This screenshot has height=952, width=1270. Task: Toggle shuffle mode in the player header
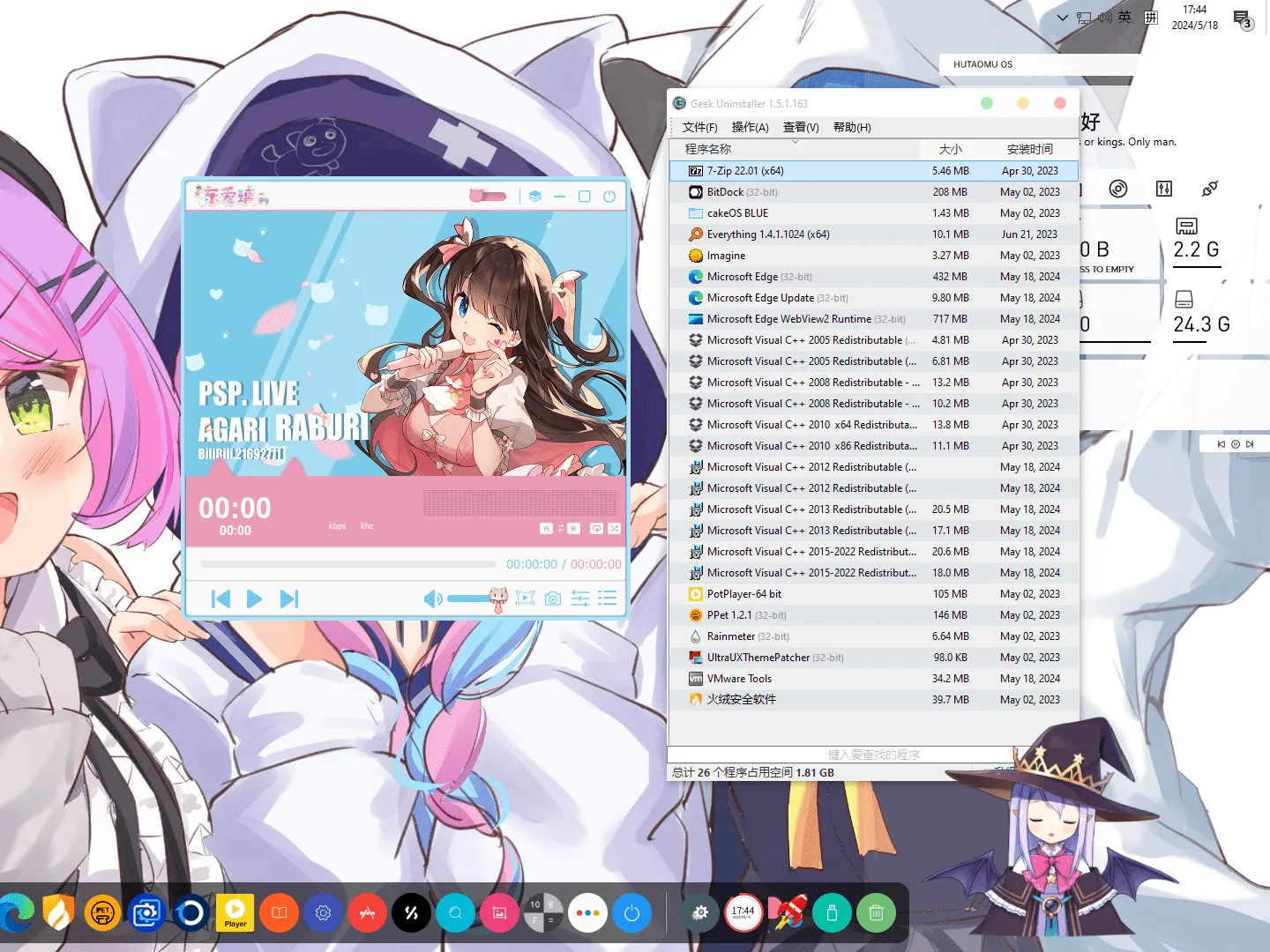[x=615, y=528]
